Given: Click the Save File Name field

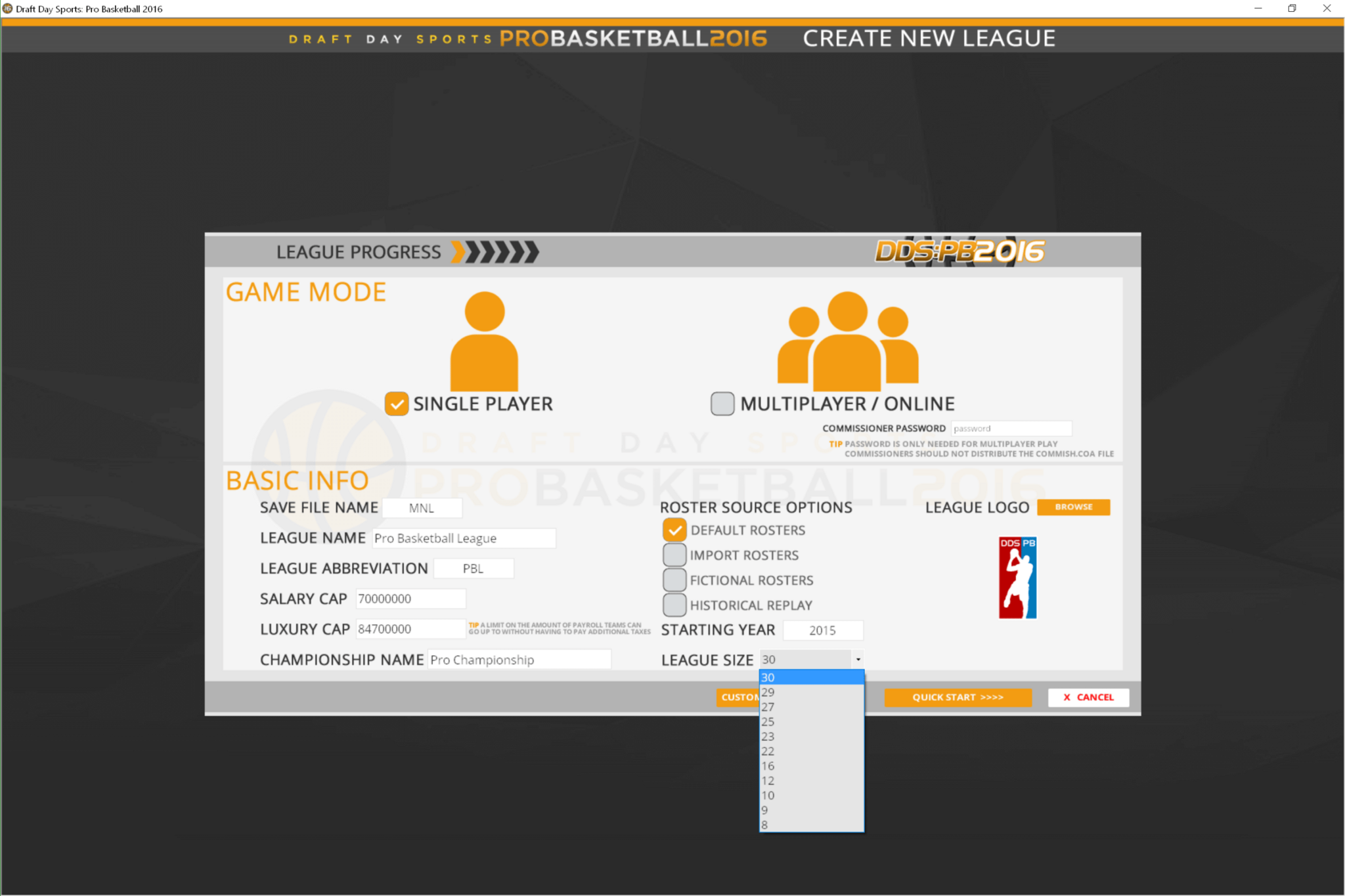Looking at the screenshot, I should pyautogui.click(x=422, y=508).
